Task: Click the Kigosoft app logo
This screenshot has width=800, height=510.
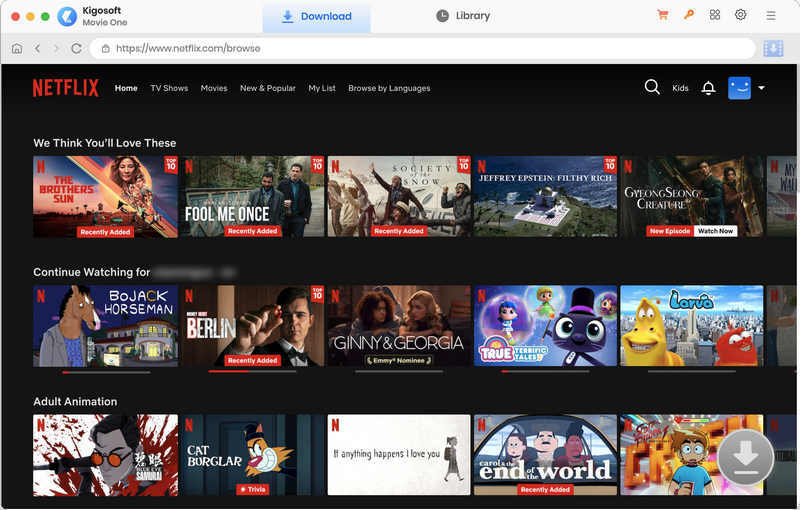Action: [67, 16]
